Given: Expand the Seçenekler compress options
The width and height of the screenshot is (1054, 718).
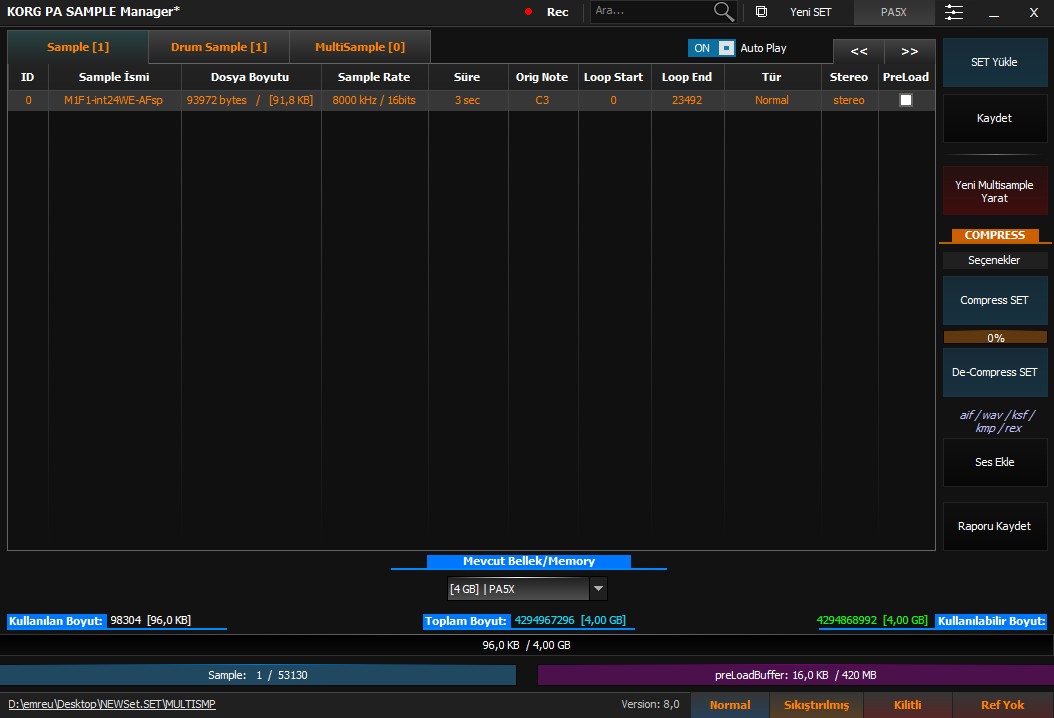Looking at the screenshot, I should click(x=994, y=260).
